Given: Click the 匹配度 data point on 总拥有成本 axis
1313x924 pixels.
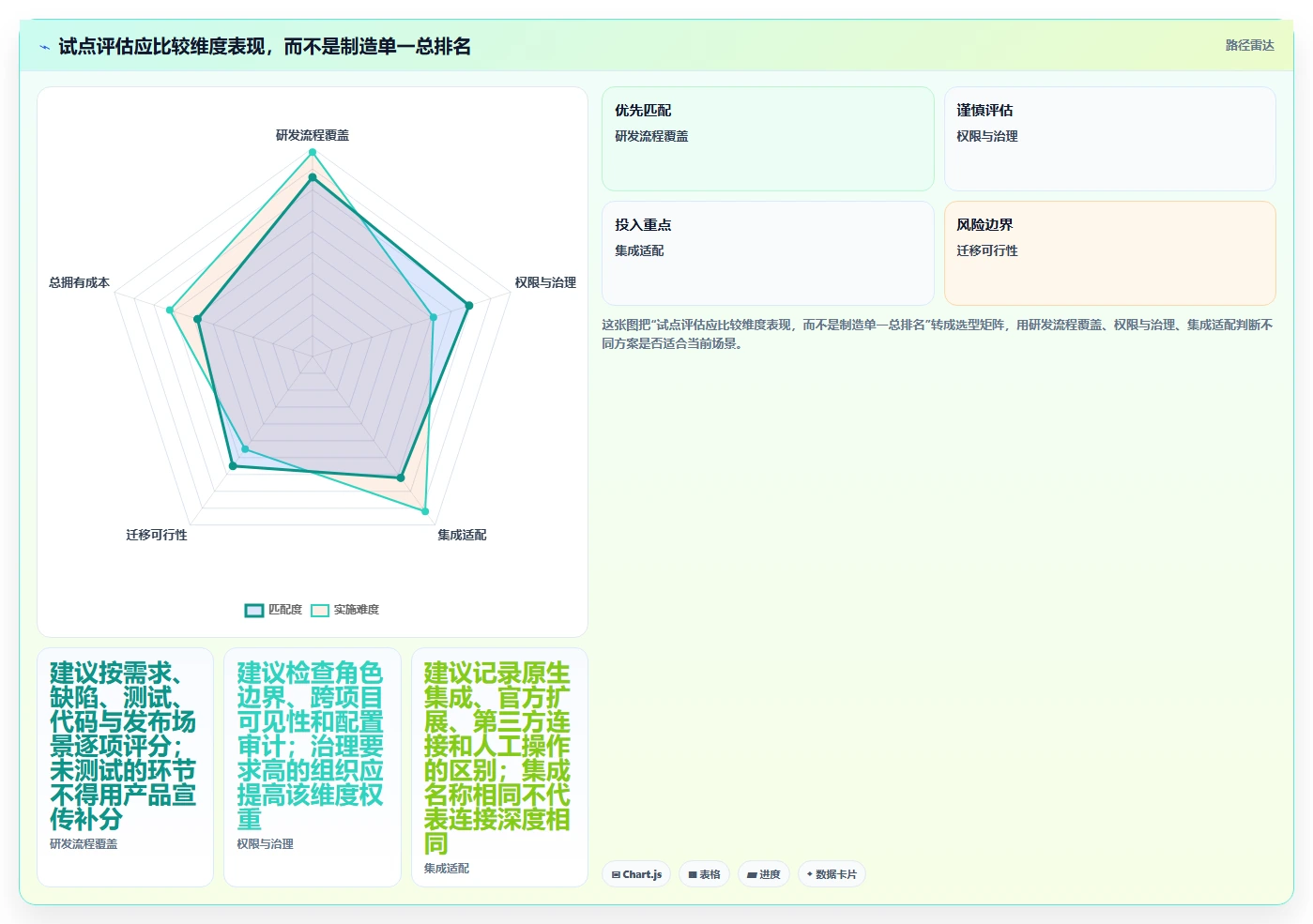Looking at the screenshot, I should pos(197,319).
